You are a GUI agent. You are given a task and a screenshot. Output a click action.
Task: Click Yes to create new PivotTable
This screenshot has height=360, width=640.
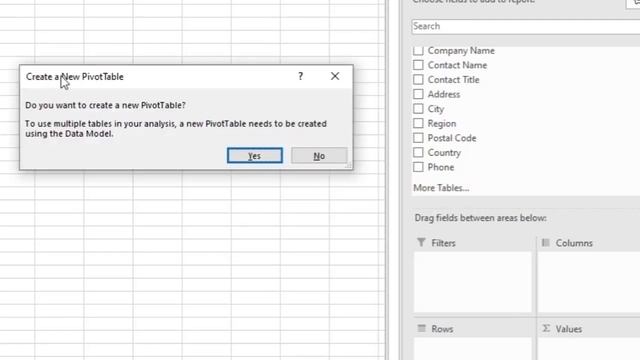click(x=255, y=156)
